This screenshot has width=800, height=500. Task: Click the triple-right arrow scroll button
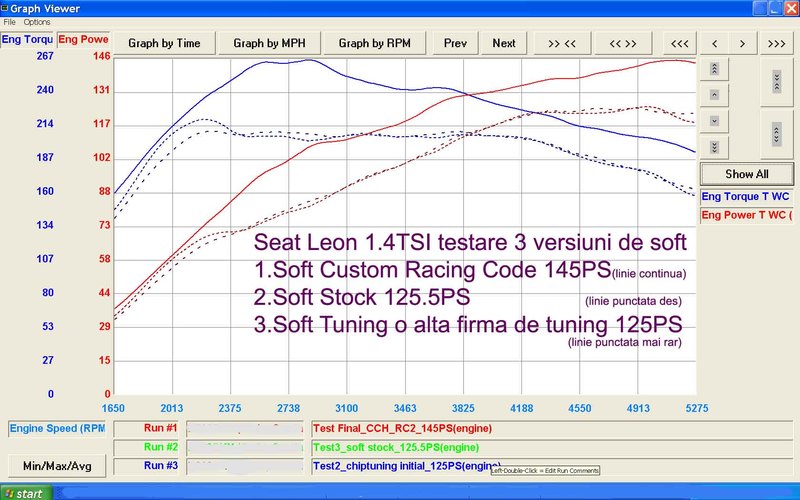point(777,43)
